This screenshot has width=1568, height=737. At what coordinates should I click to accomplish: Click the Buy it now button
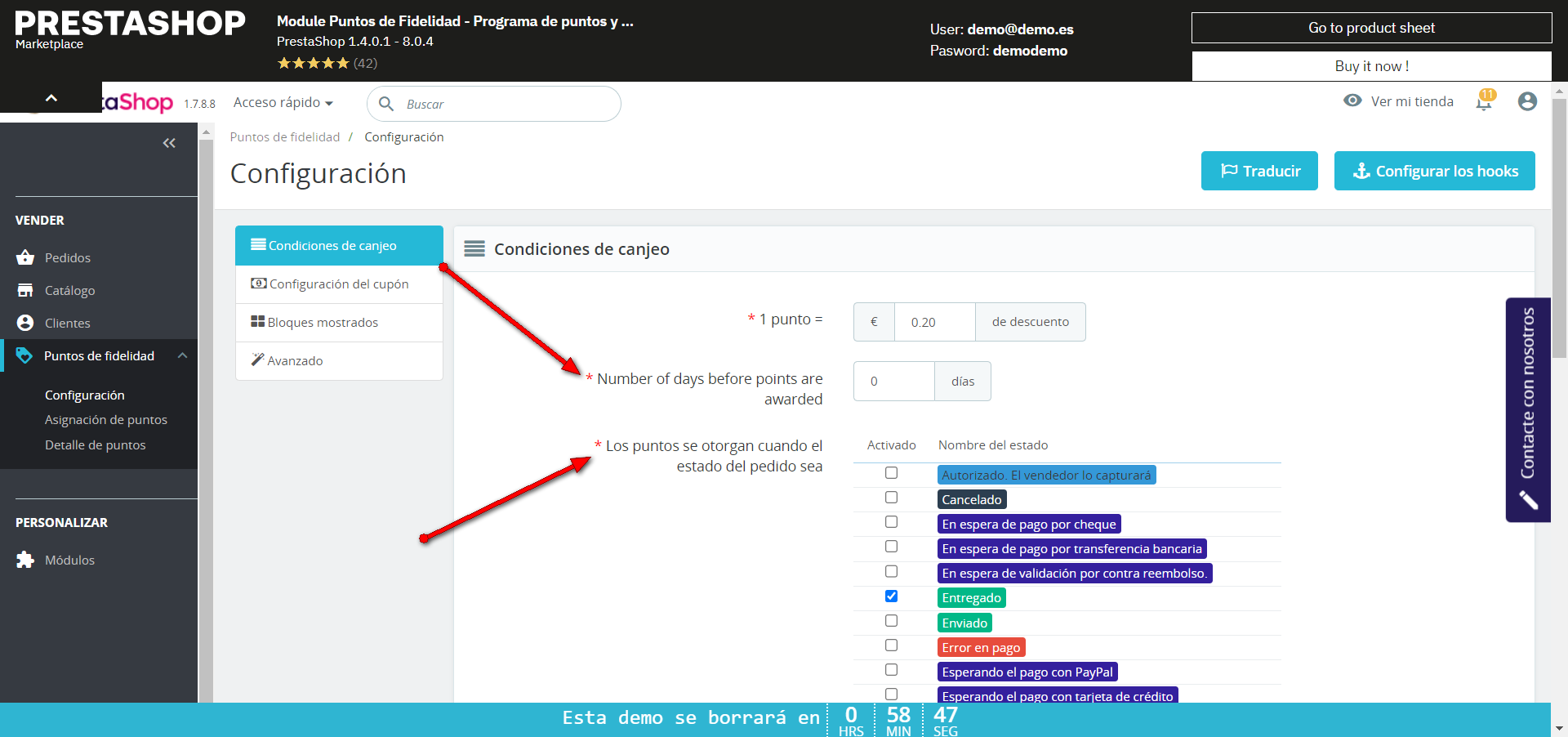[x=1372, y=66]
